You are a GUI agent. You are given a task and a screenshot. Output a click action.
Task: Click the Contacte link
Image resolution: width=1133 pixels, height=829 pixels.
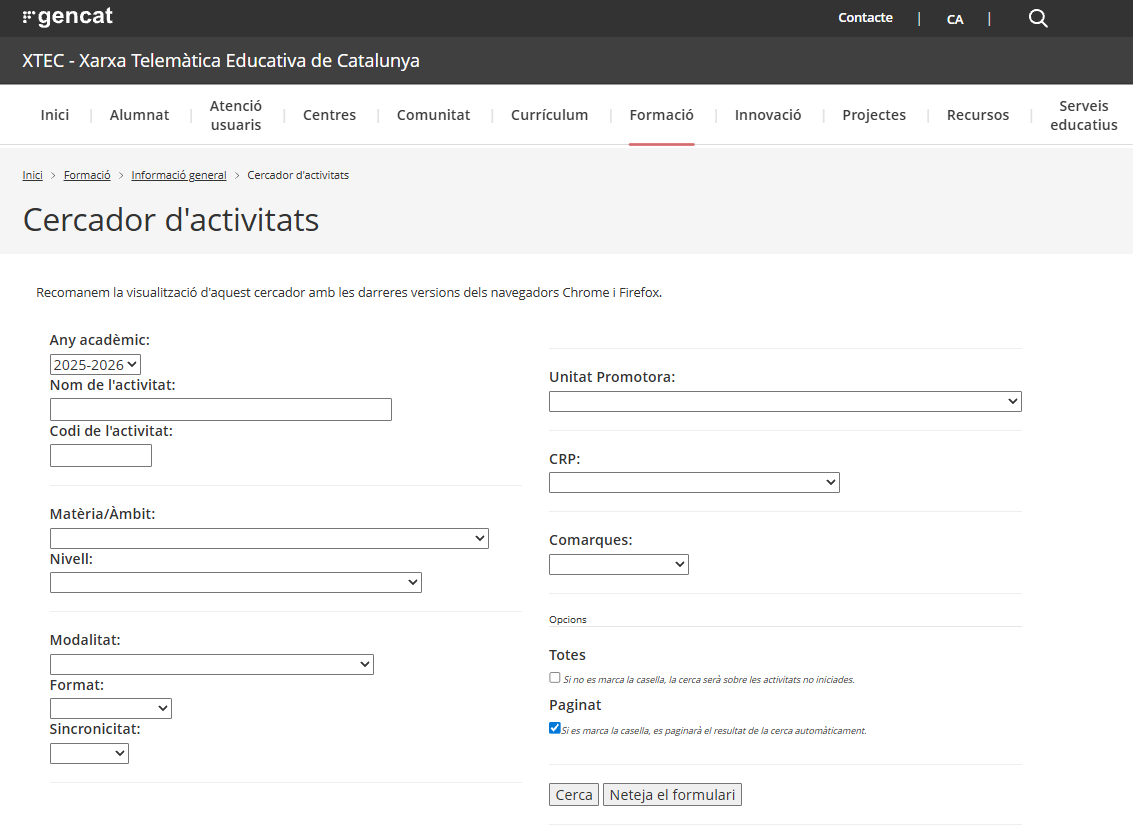pos(865,18)
